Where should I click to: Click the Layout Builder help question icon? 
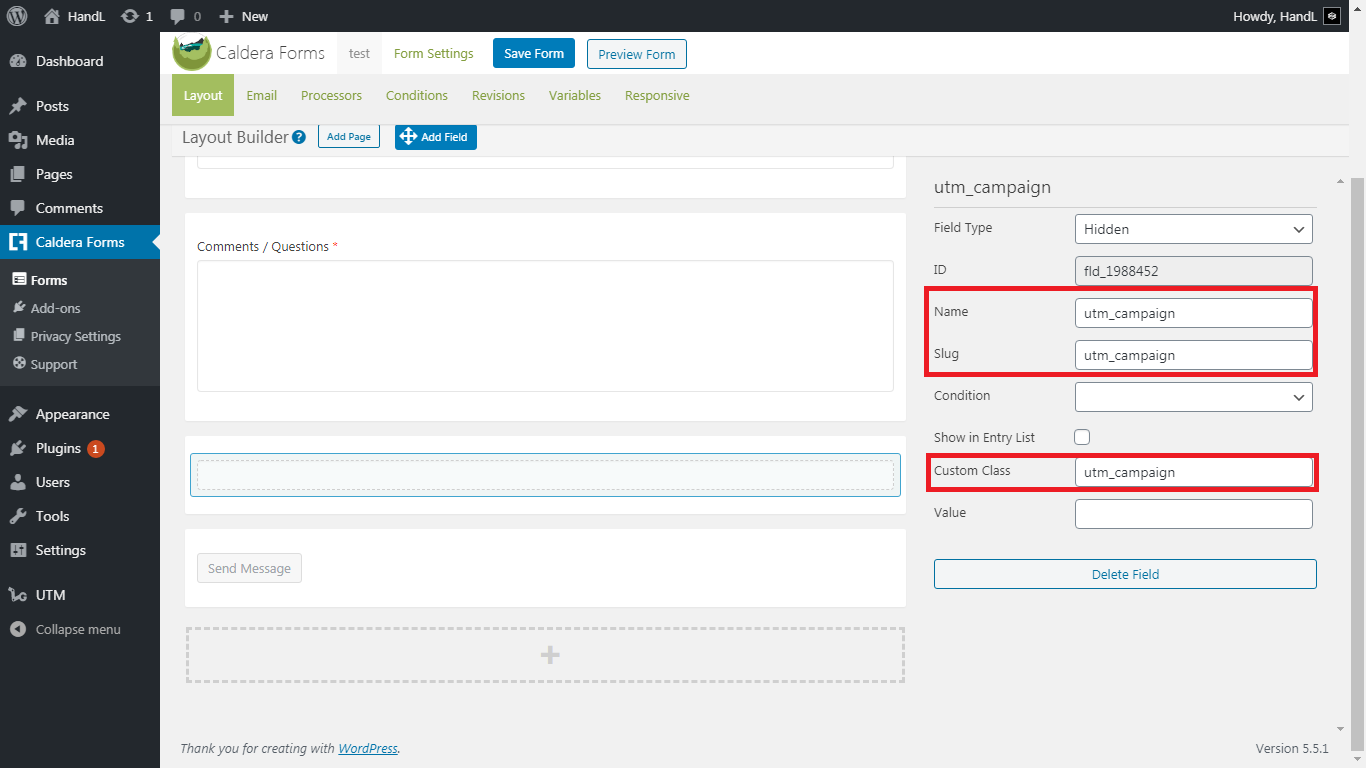(x=298, y=138)
